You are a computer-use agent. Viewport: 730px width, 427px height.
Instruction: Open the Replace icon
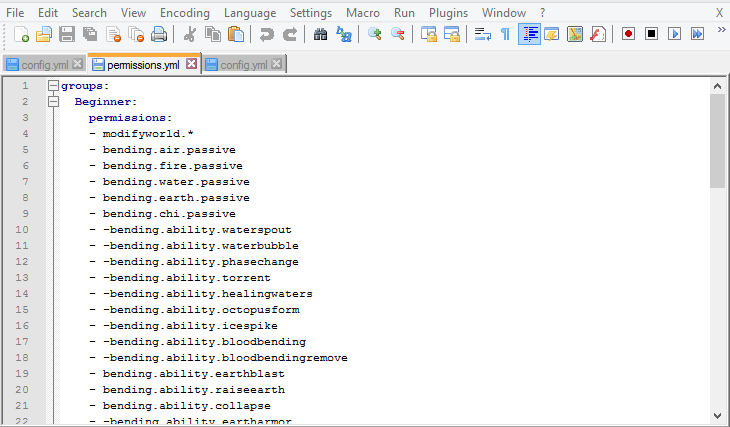pos(344,34)
